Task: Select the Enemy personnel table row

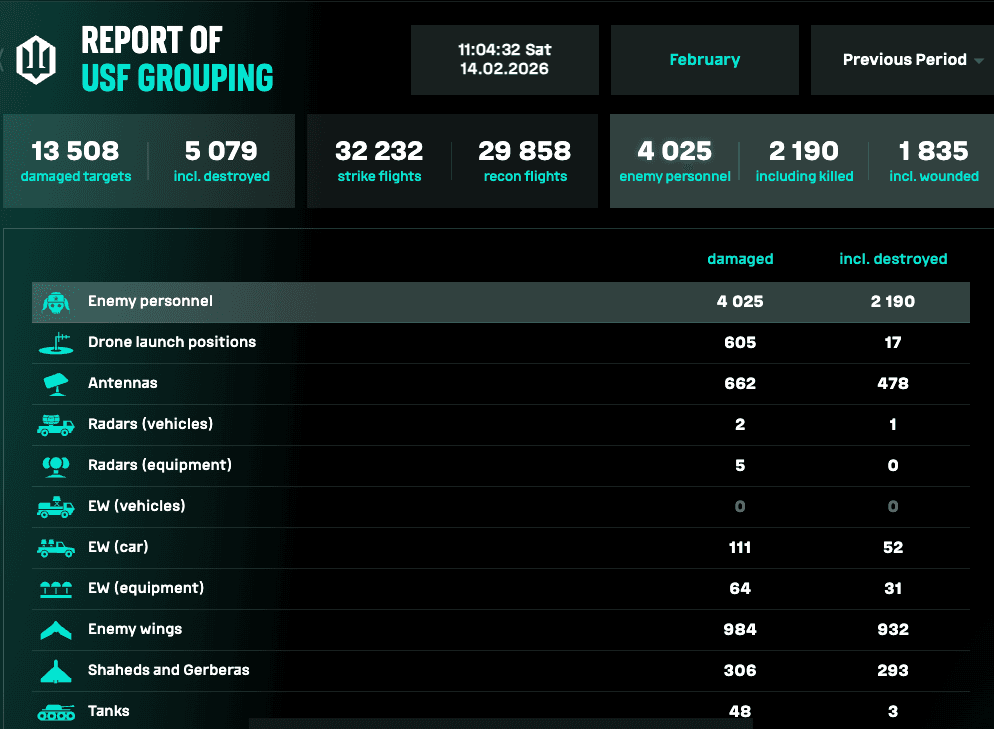Action: 500,302
